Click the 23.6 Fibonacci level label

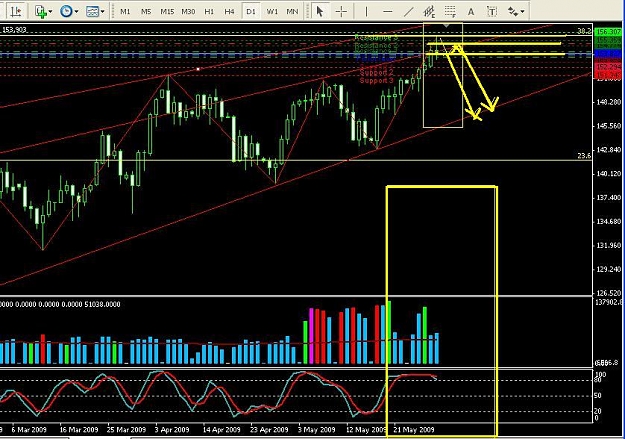pos(584,156)
